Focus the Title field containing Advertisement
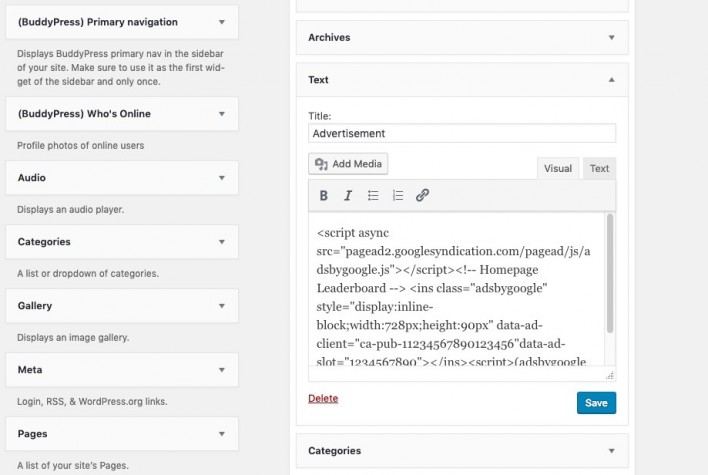Viewport: 708px width, 475px height. 462,134
